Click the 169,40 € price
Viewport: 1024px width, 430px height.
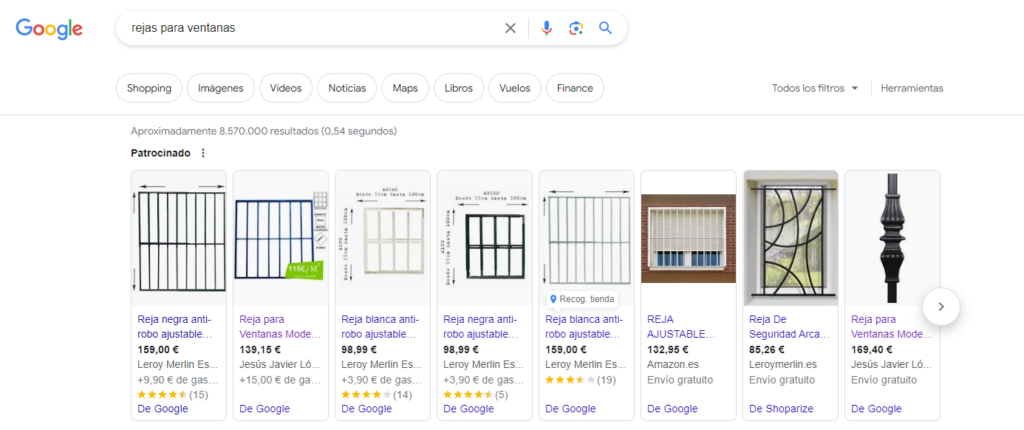click(871, 350)
